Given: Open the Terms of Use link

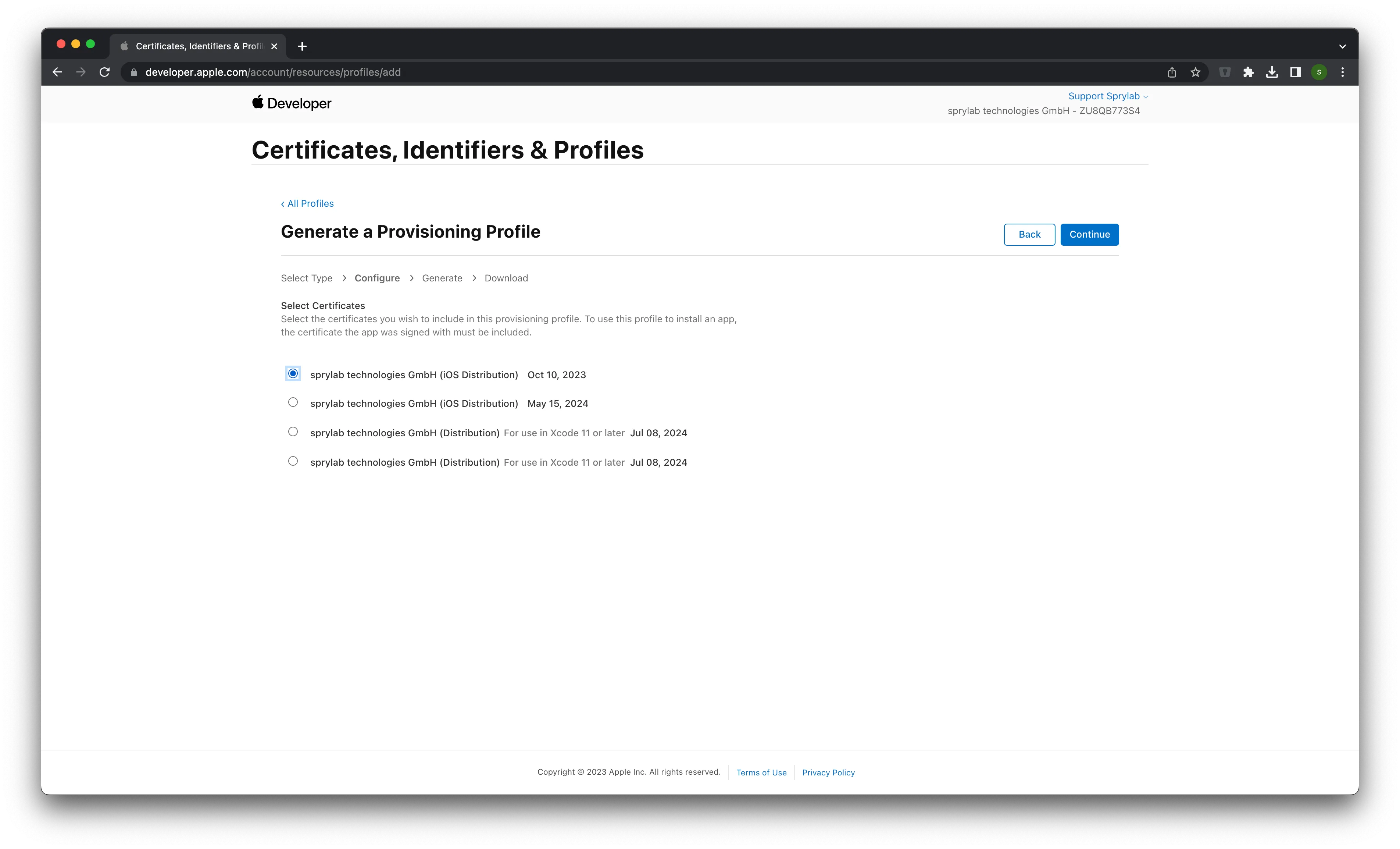Looking at the screenshot, I should click(x=761, y=772).
